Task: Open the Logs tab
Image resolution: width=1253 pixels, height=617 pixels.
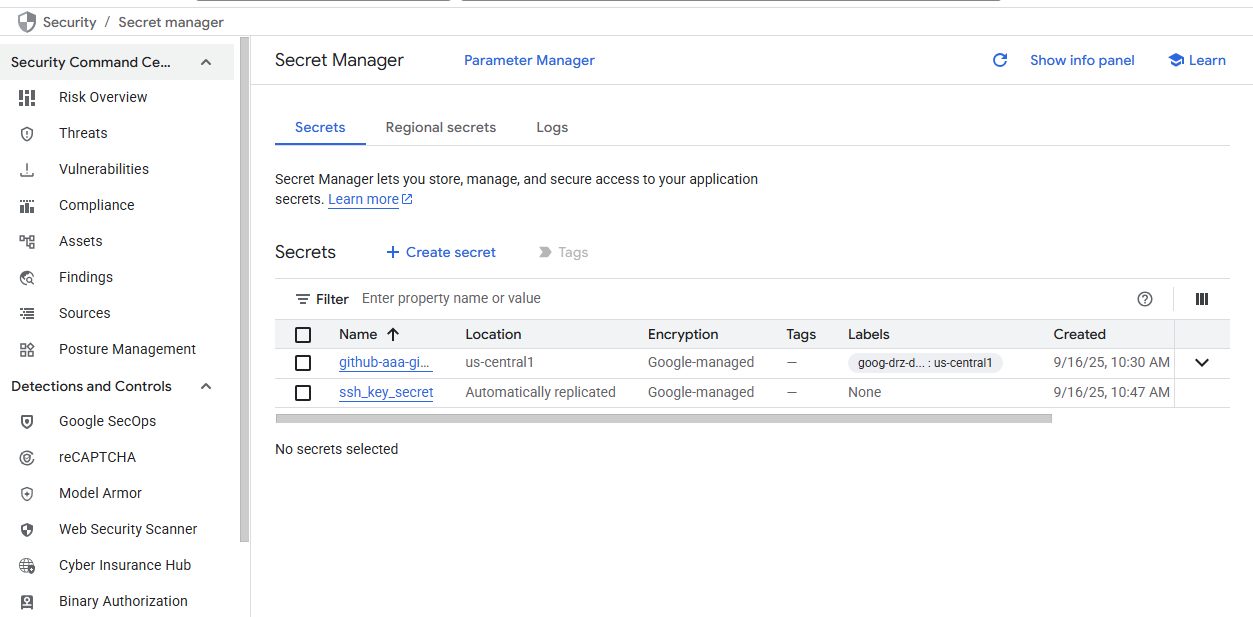Action: pyautogui.click(x=552, y=127)
